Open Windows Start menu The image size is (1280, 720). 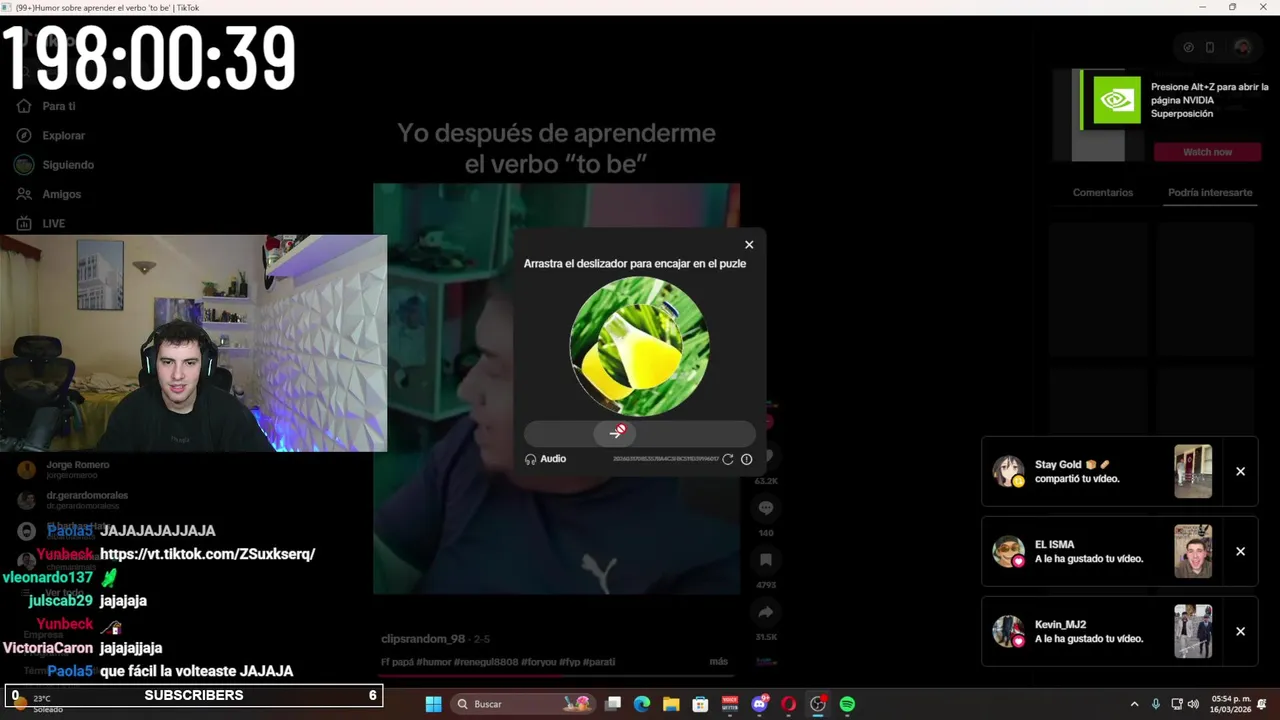coord(433,704)
